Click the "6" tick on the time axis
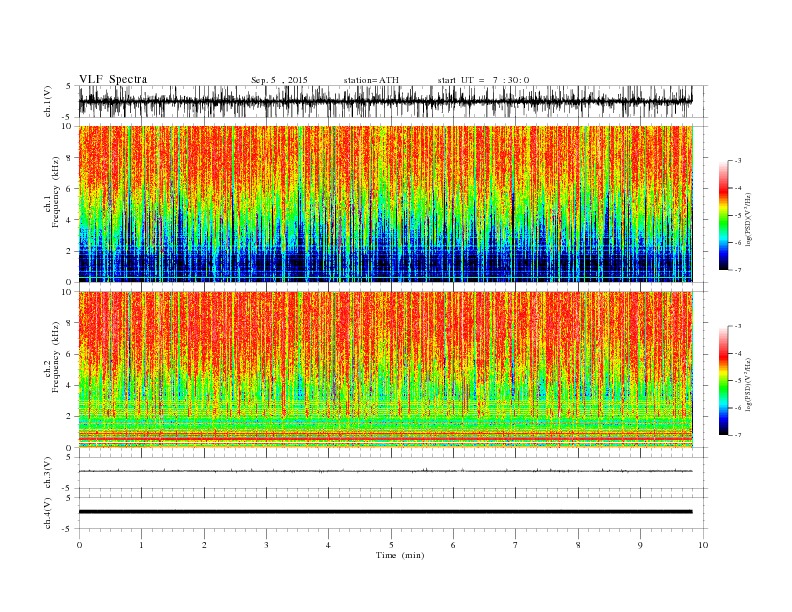This screenshot has height=612, width=792. pos(453,545)
